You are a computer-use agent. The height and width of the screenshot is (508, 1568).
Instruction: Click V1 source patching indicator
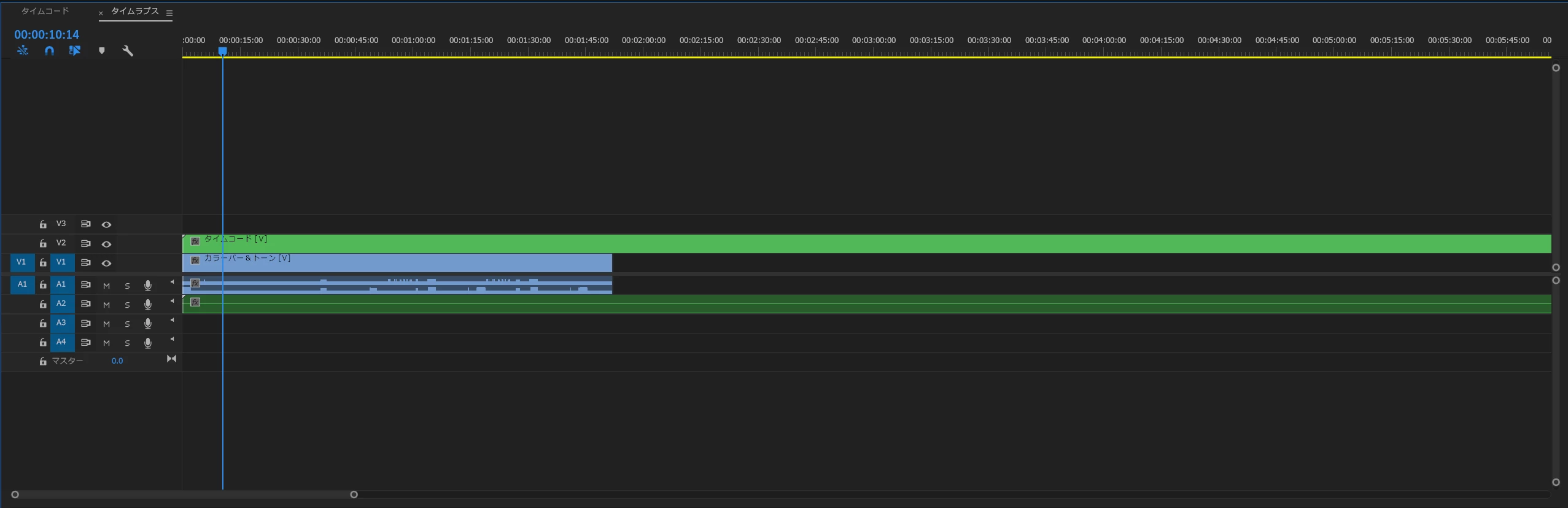tap(21, 262)
